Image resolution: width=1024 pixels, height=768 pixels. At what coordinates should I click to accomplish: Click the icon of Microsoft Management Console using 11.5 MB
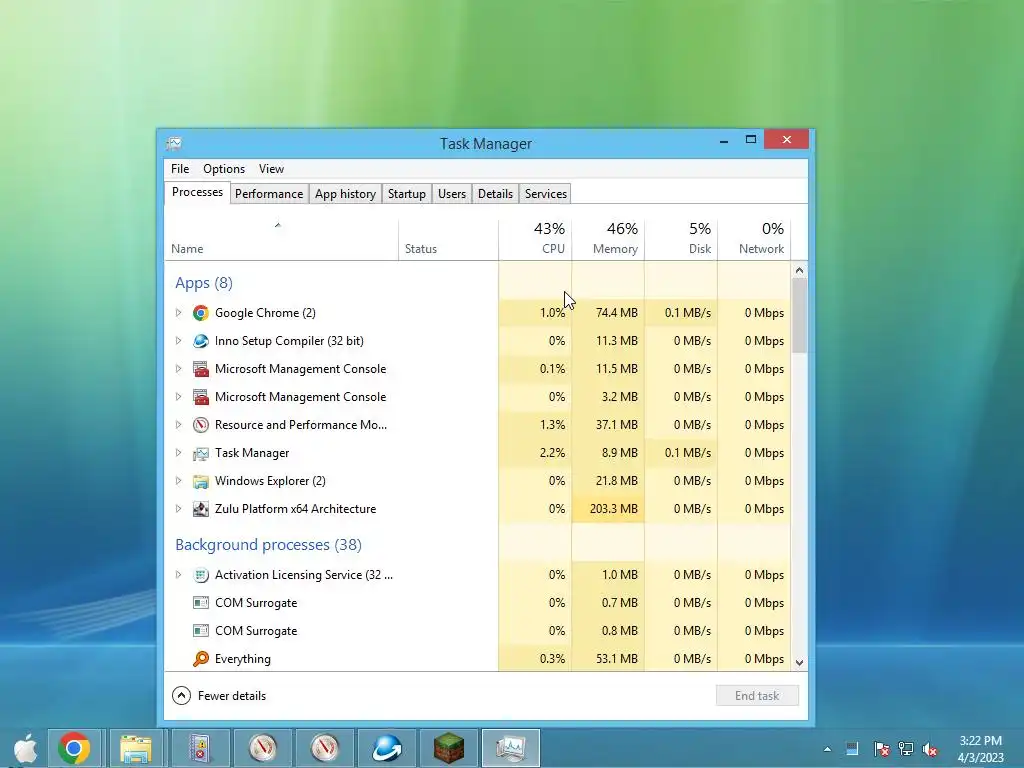[x=200, y=369]
